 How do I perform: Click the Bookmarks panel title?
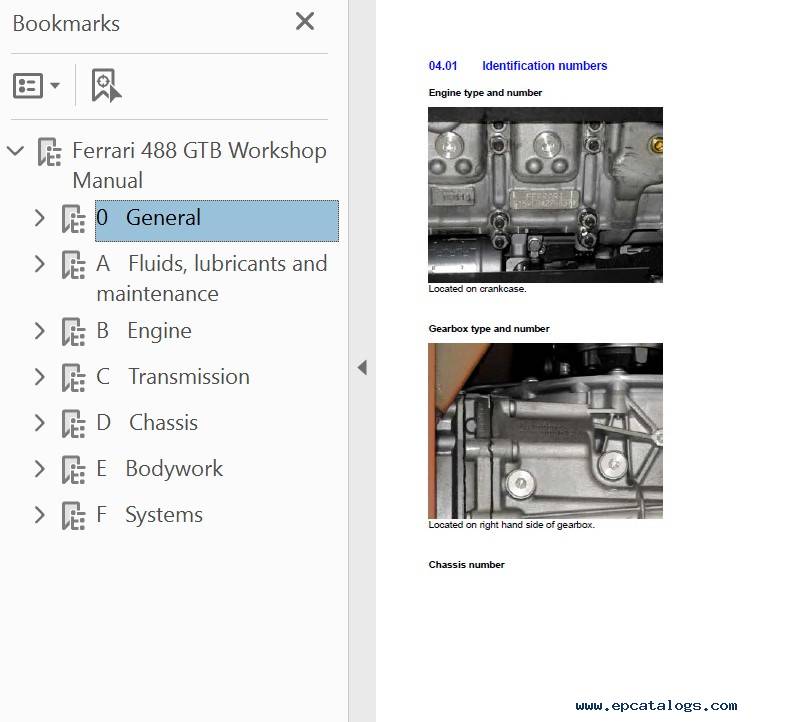tap(66, 24)
